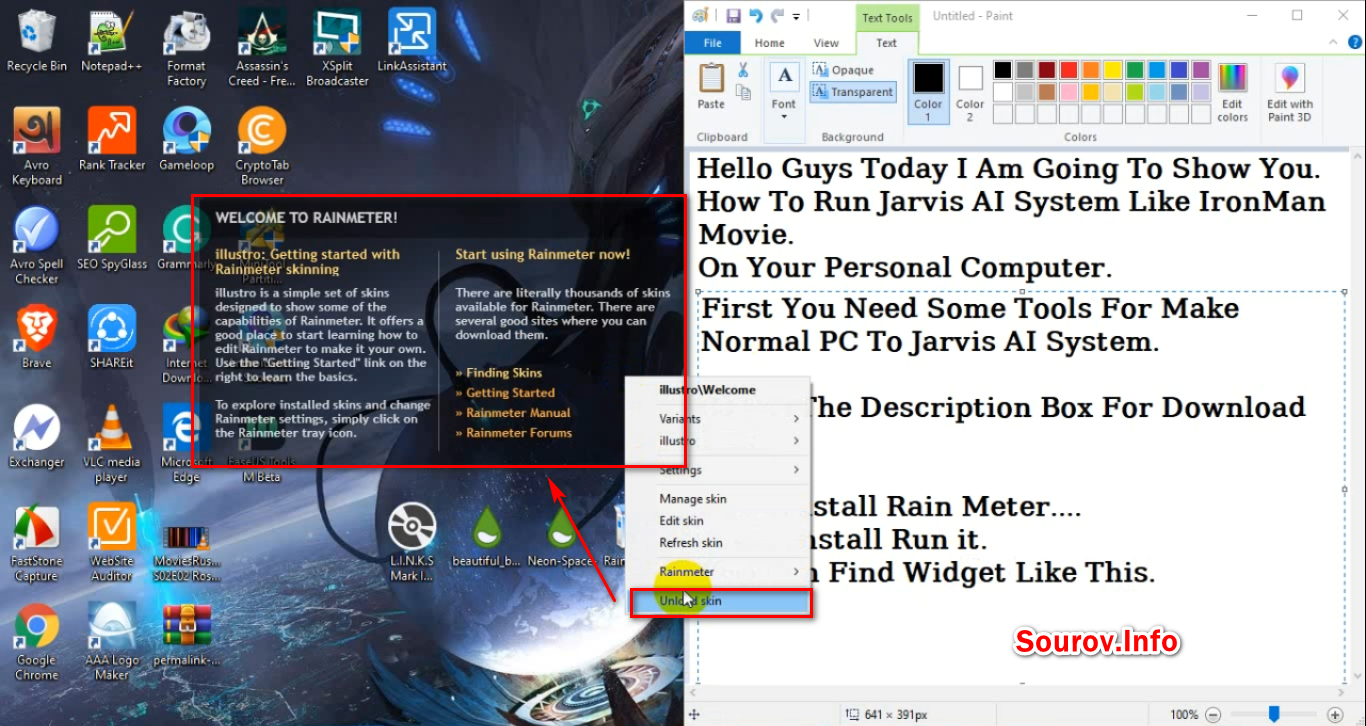Pick the red color swatch in the palette
Viewport: 1366px width, 726px height.
pyautogui.click(x=1068, y=70)
